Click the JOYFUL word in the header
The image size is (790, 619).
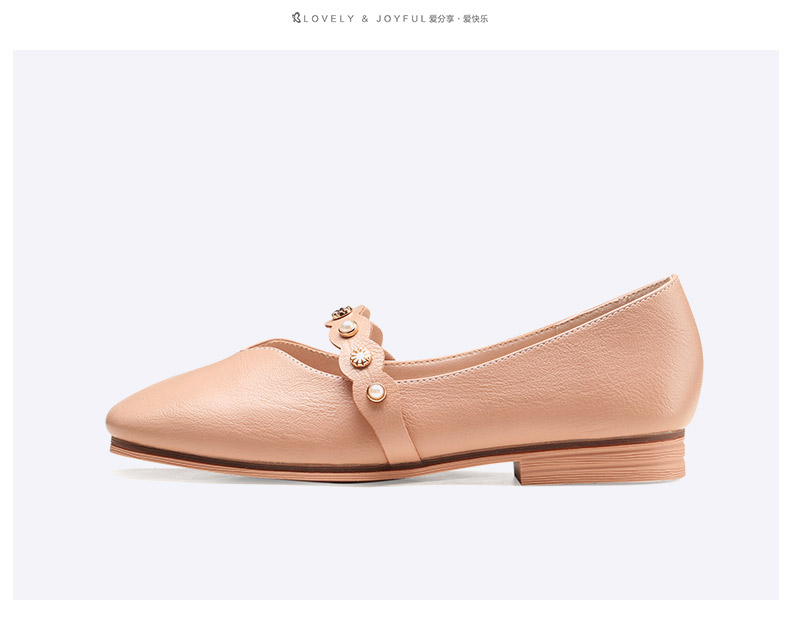coord(402,19)
